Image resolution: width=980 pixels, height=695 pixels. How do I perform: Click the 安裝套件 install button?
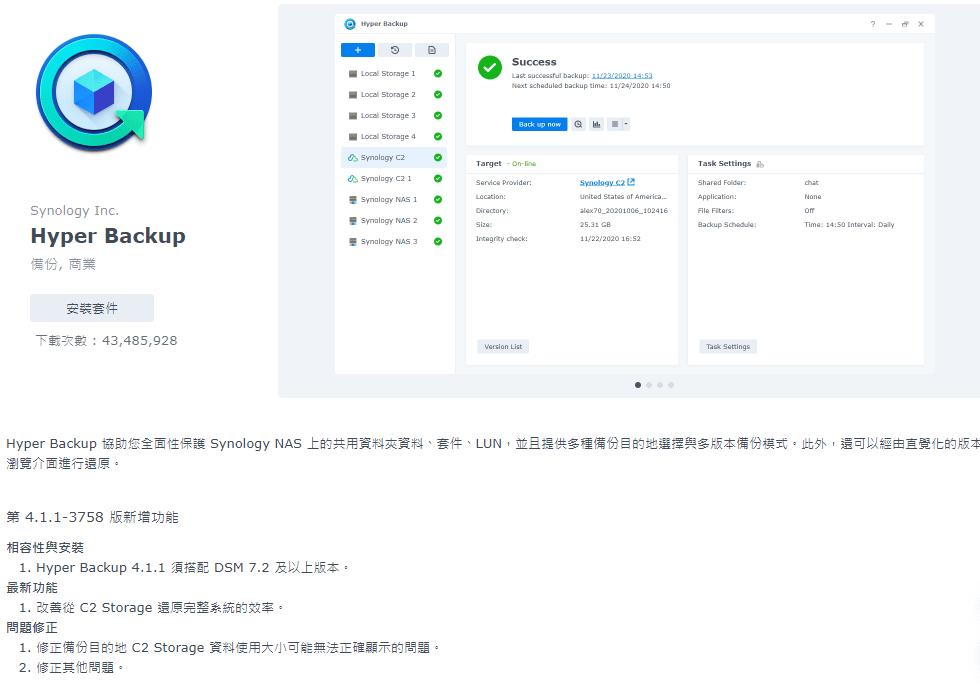click(92, 308)
